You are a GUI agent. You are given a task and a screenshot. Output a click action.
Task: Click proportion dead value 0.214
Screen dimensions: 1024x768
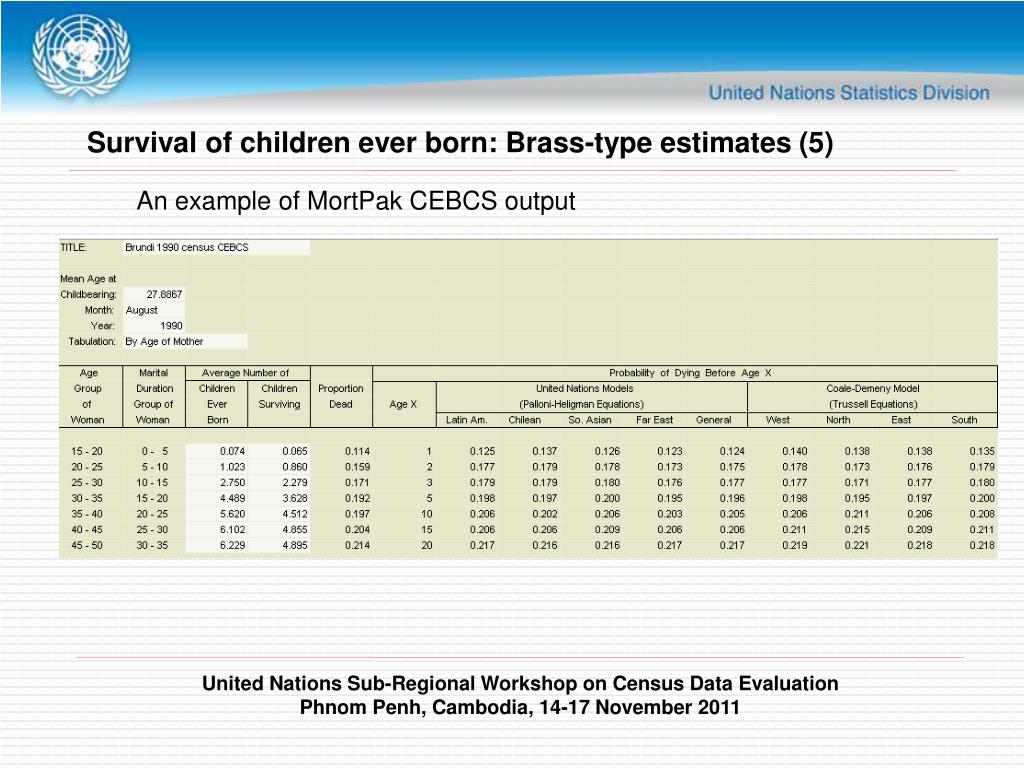click(x=357, y=545)
